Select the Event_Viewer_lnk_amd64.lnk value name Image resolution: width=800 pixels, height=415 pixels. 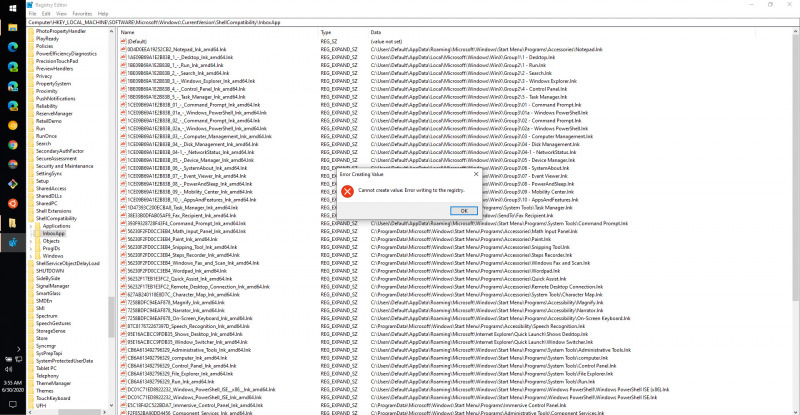click(186, 176)
